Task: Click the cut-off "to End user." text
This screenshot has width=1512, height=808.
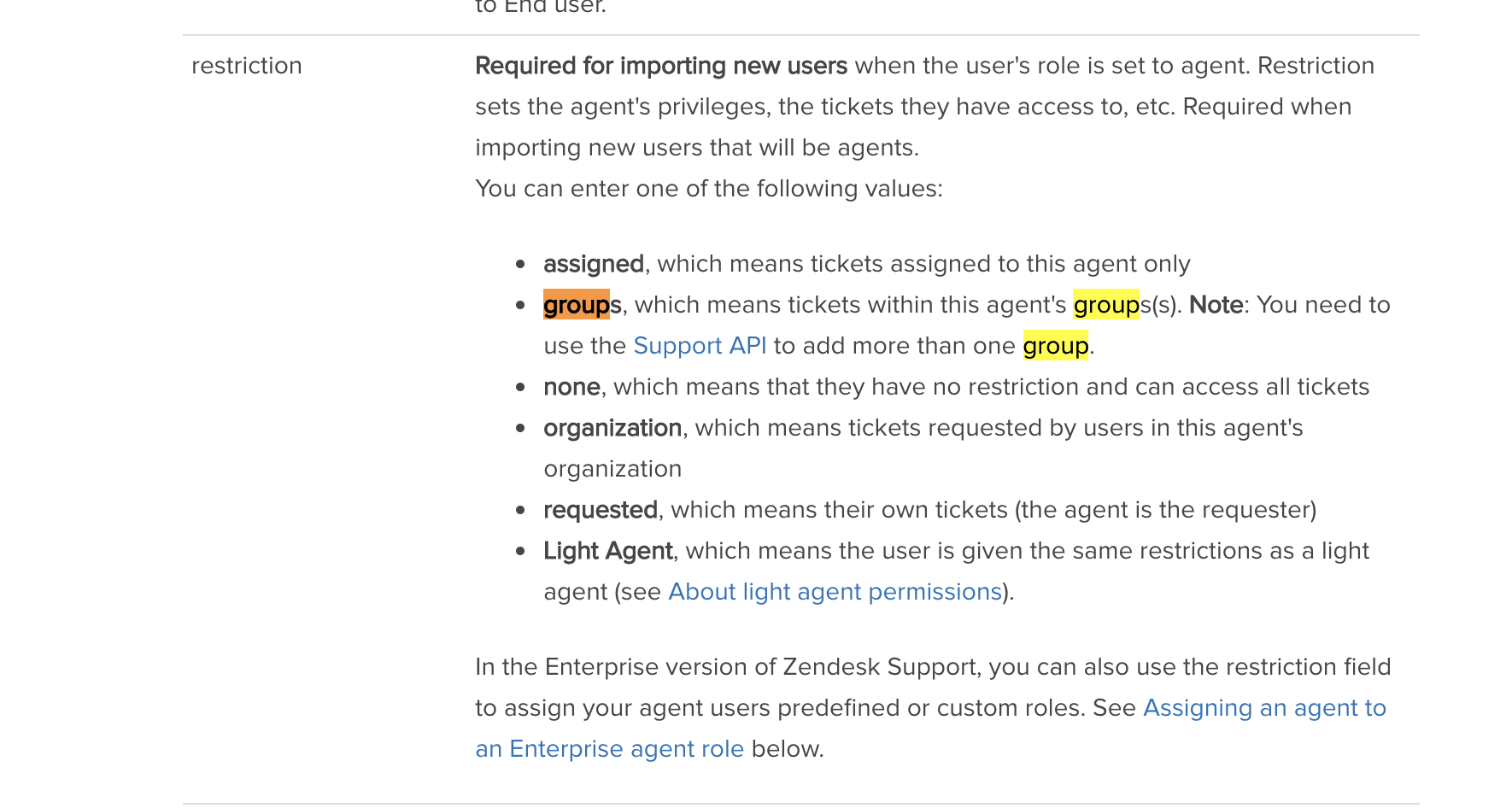Action: click(x=541, y=7)
